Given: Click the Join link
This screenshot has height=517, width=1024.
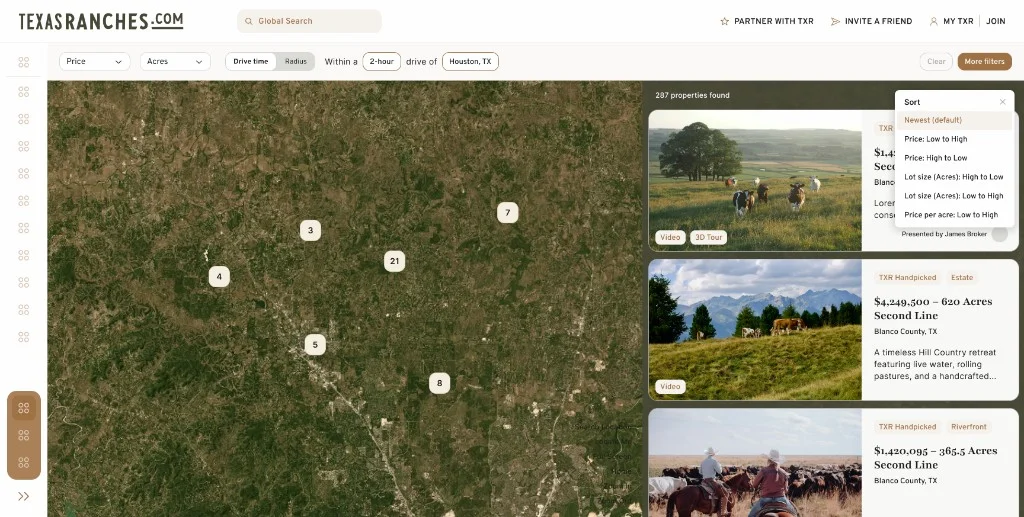Looking at the screenshot, I should [x=995, y=21].
